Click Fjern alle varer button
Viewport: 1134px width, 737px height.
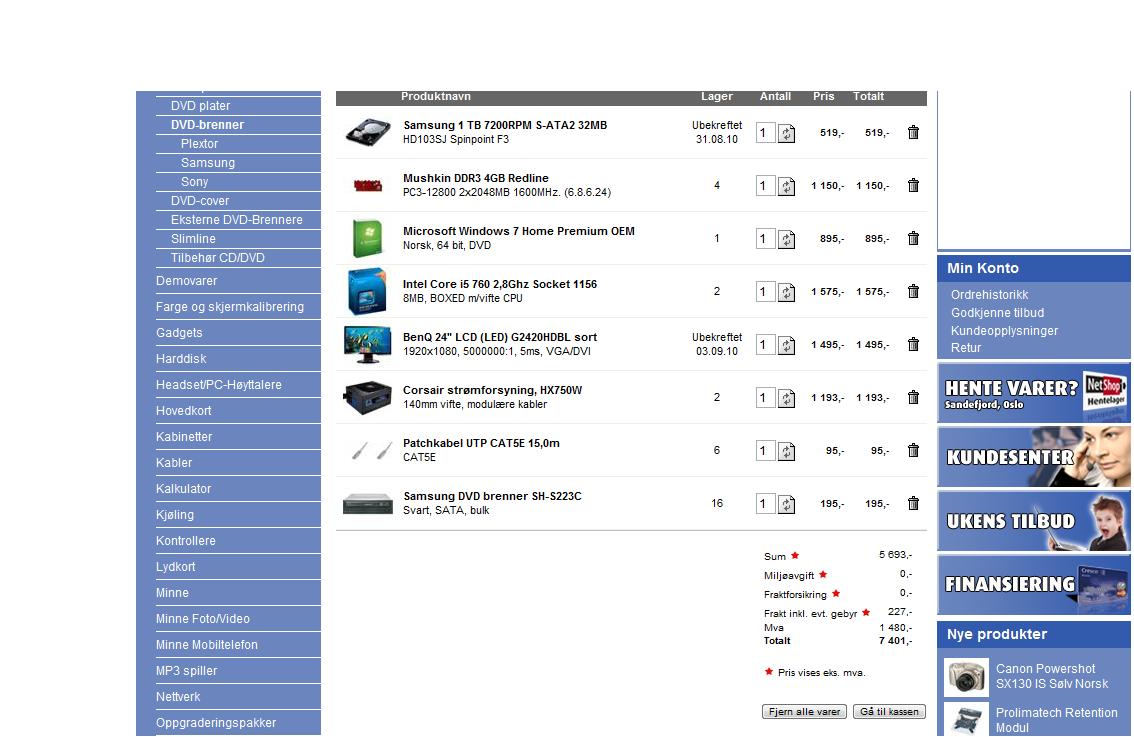click(804, 712)
